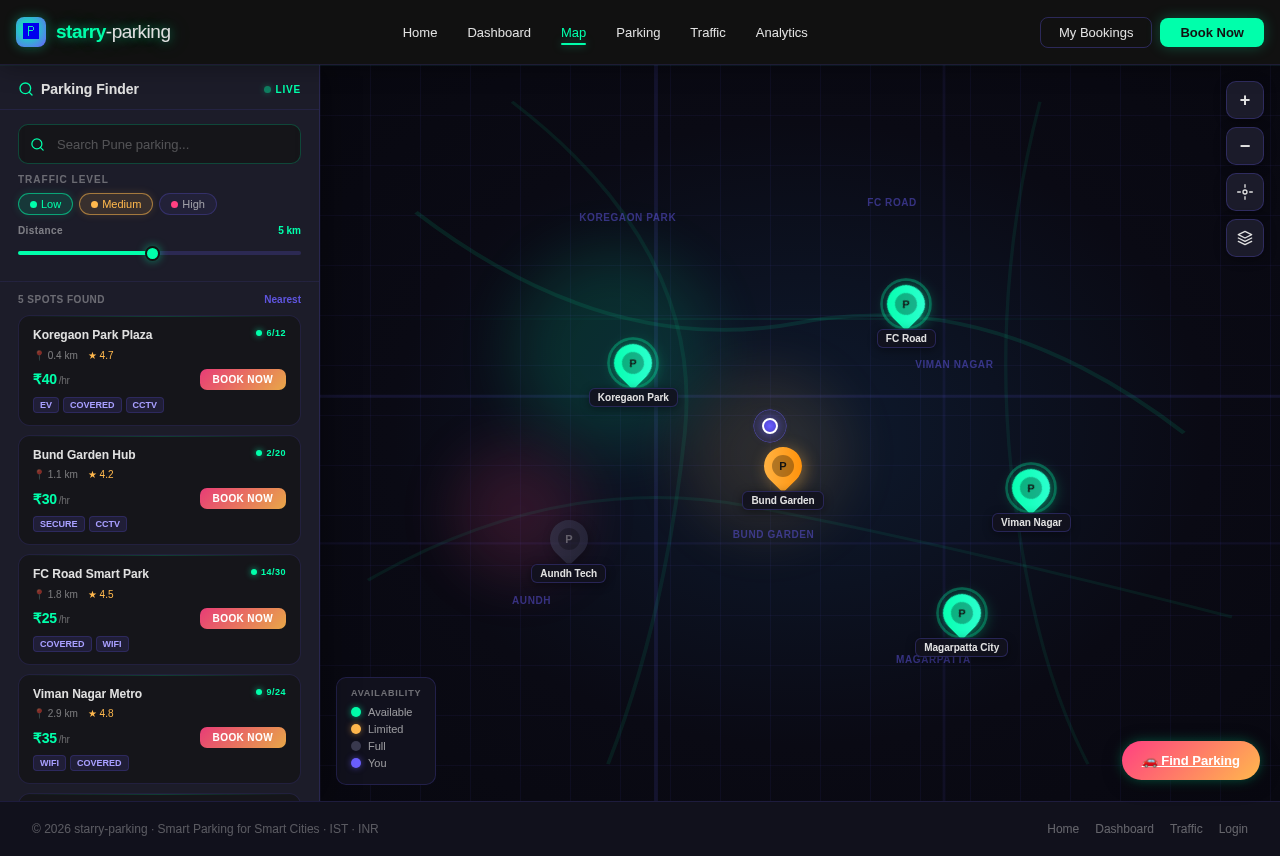This screenshot has width=1280, height=856.
Task: Toggle the Low traffic level filter
Action: coord(45,204)
